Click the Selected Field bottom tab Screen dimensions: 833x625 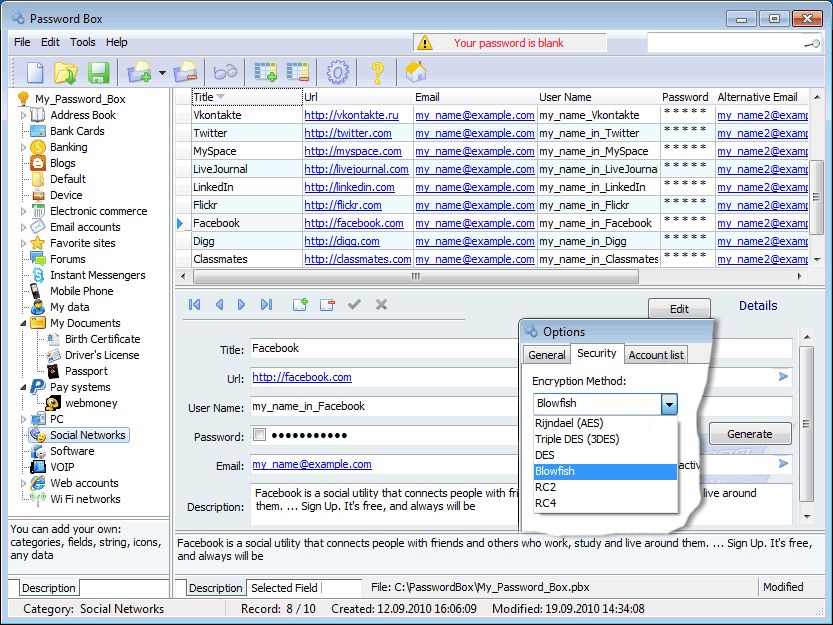[x=284, y=588]
